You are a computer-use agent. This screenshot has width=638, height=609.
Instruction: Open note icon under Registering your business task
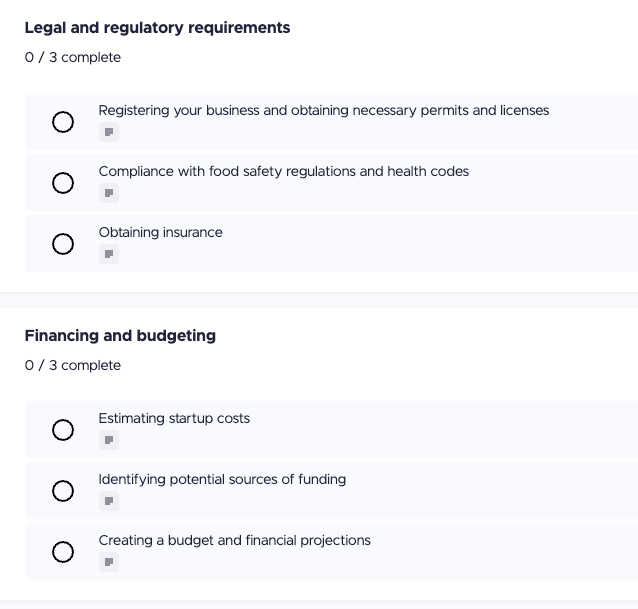(x=109, y=132)
